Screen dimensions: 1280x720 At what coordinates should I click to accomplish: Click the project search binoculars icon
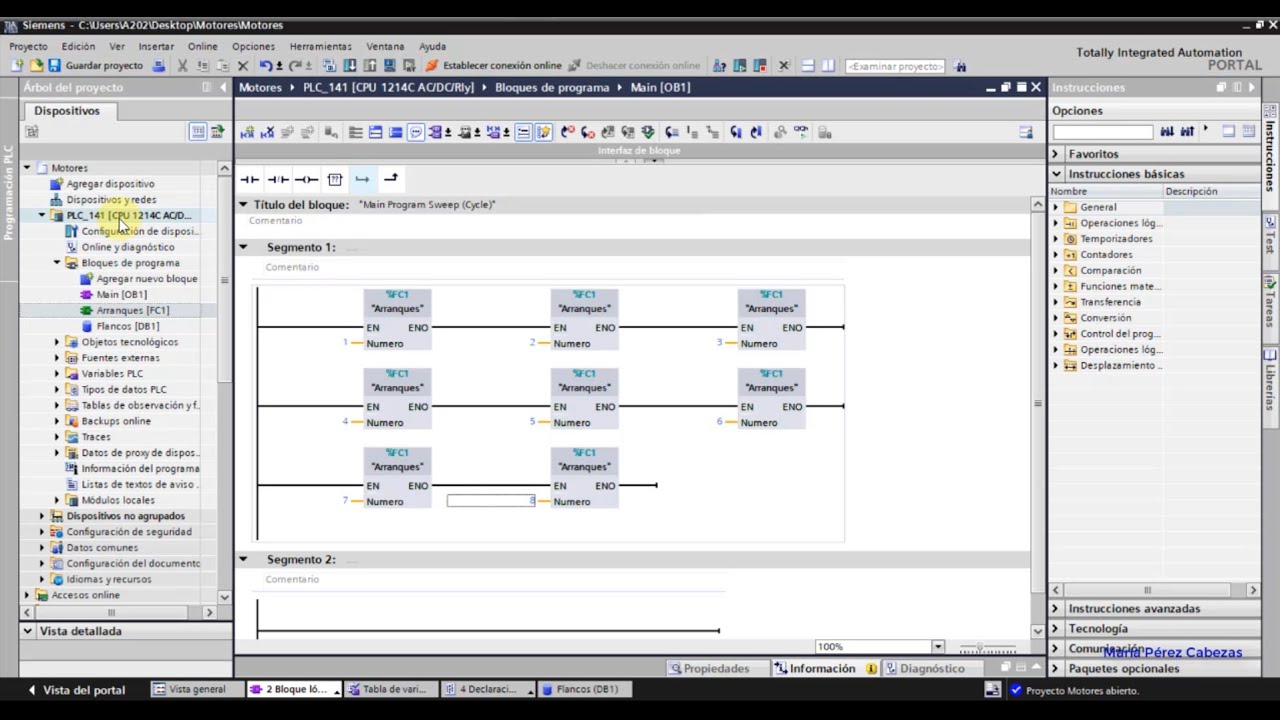[x=960, y=66]
